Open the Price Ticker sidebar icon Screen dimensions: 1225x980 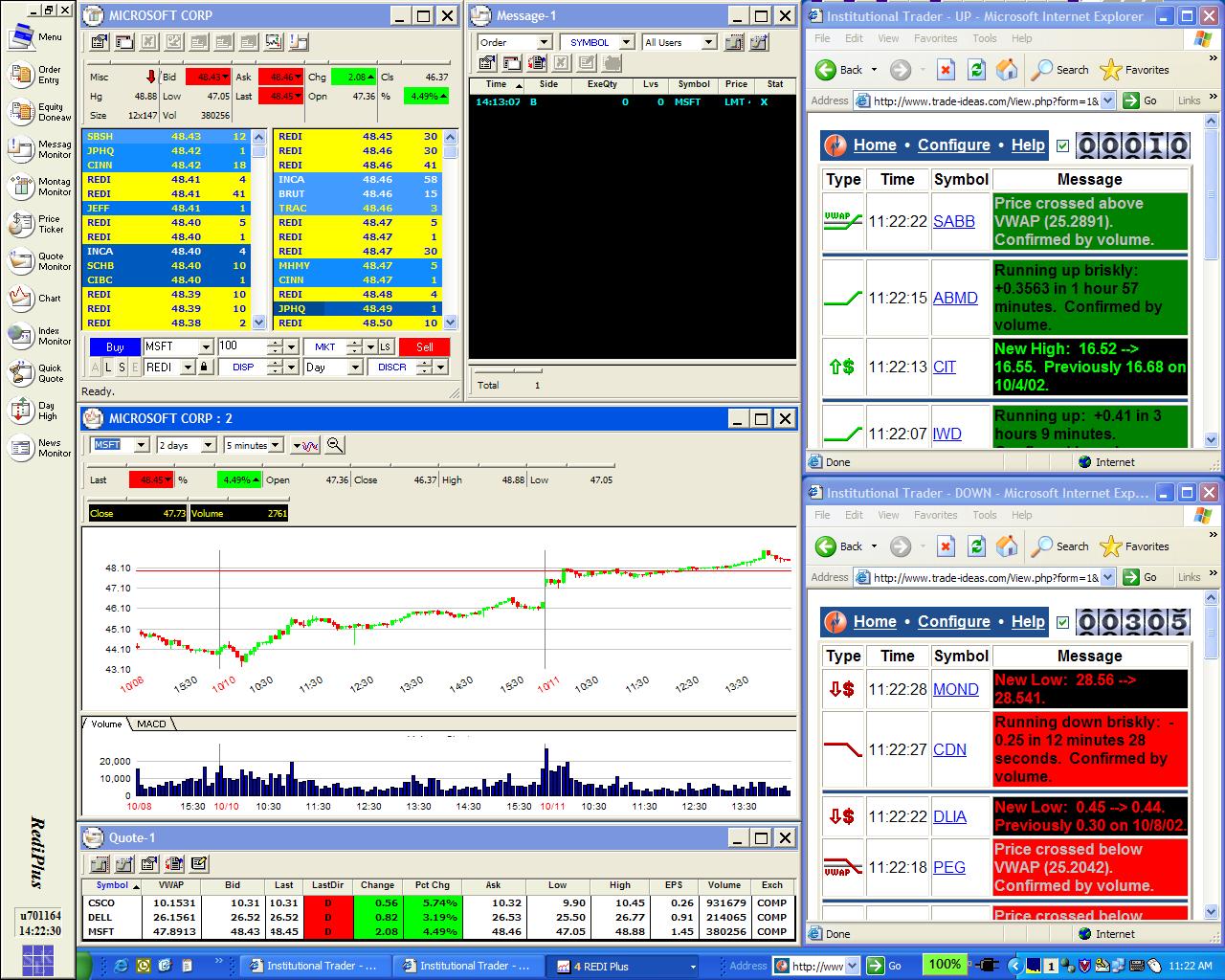point(21,224)
